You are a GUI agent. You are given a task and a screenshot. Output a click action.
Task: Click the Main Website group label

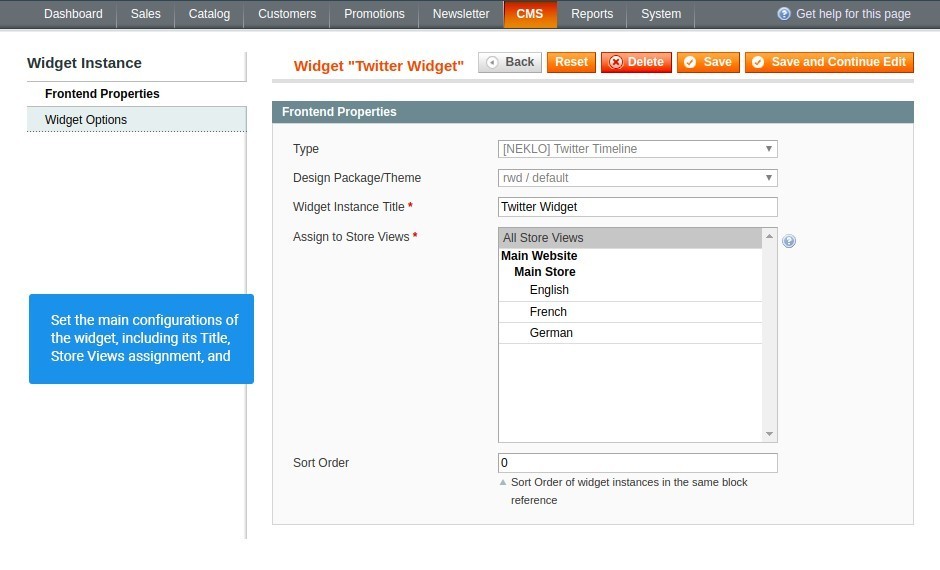pos(539,256)
